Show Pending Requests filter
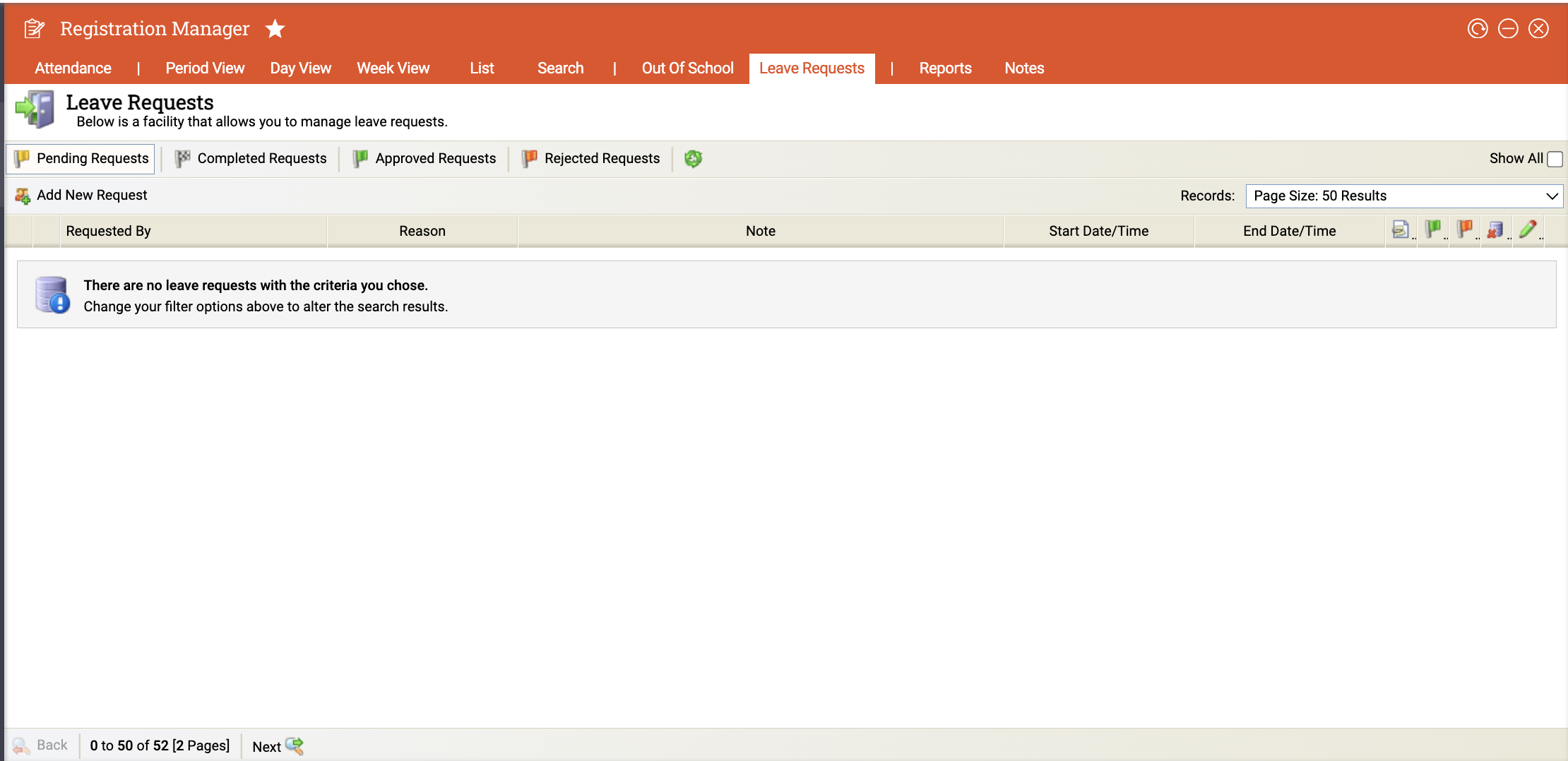Viewport: 1568px width, 761px height. [x=81, y=159]
